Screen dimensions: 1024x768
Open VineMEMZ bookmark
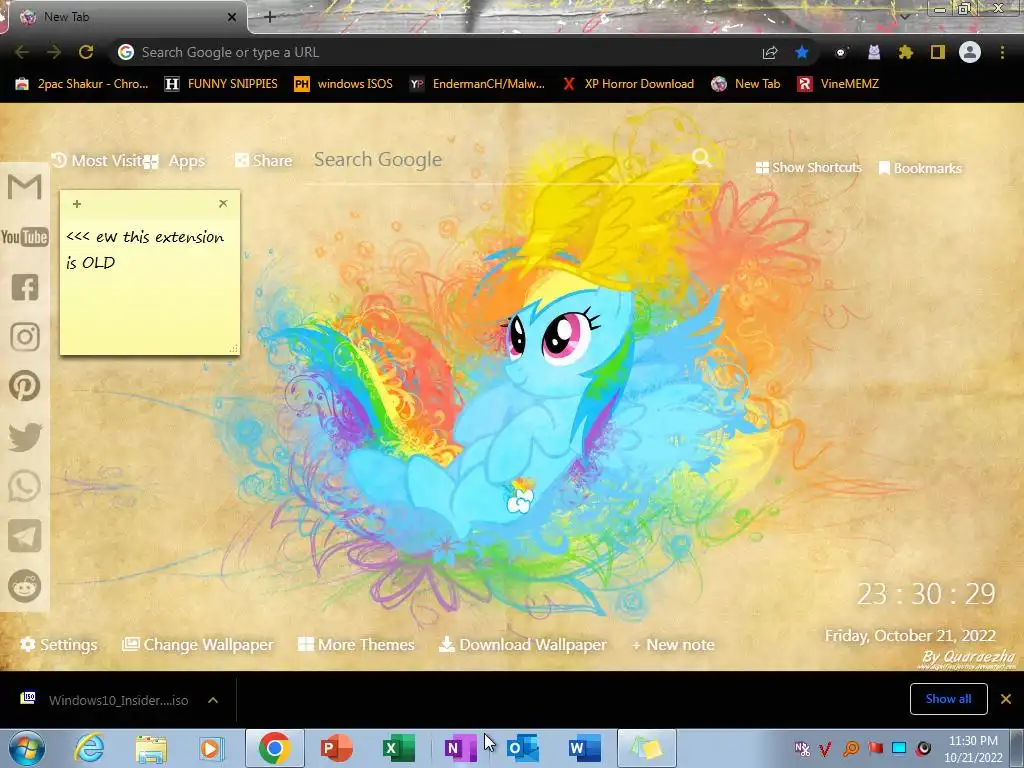coord(838,84)
